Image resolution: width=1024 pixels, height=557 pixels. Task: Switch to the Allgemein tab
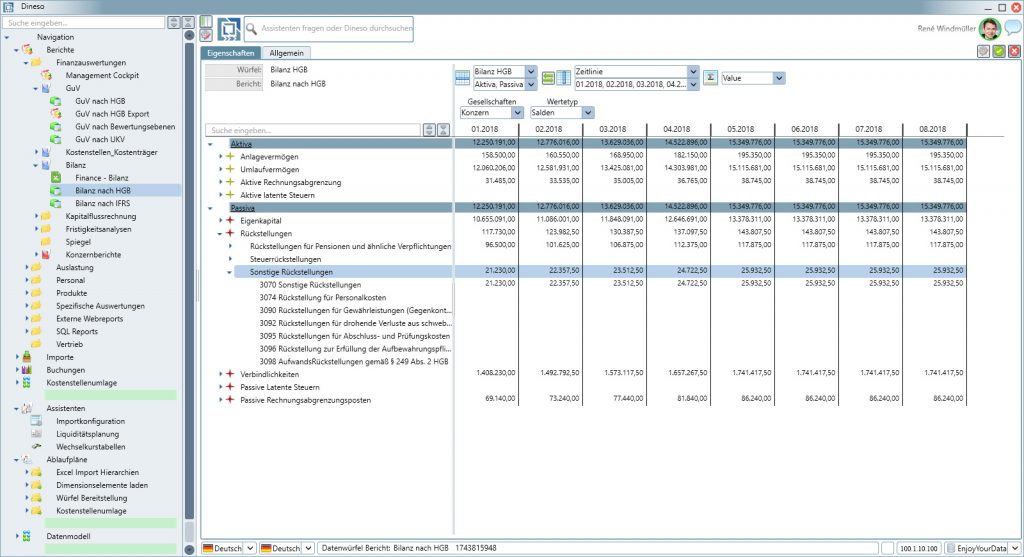[288, 53]
